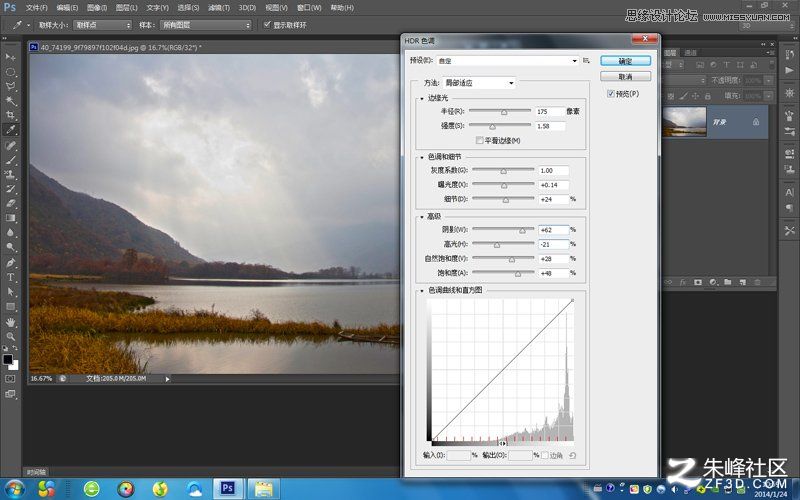This screenshot has height=500, width=800.
Task: Open the sample layers dropdown (所有图层)
Action: 206,25
